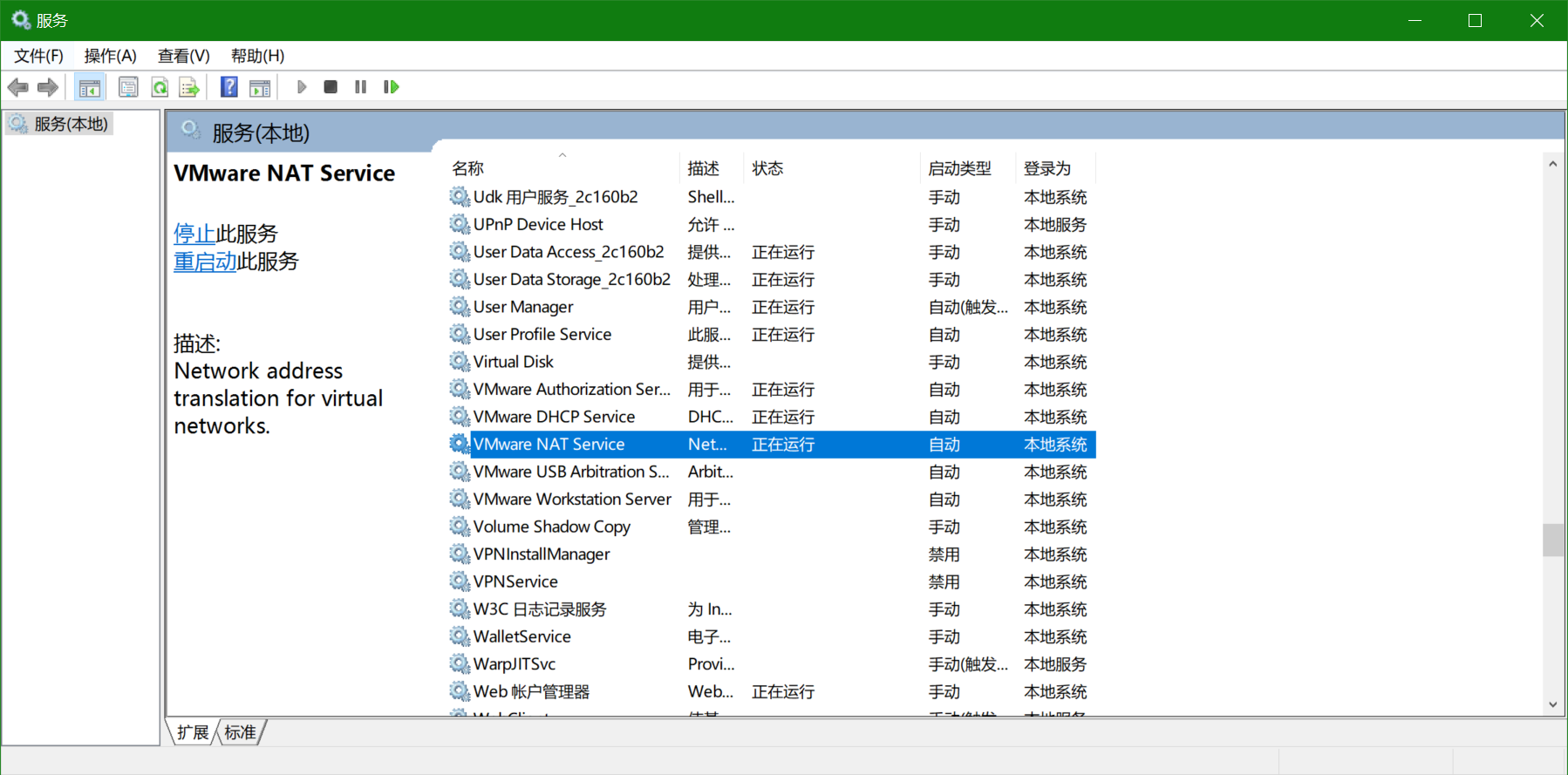Open the Properties toolbar icon
1568x775 pixels.
pos(128,87)
